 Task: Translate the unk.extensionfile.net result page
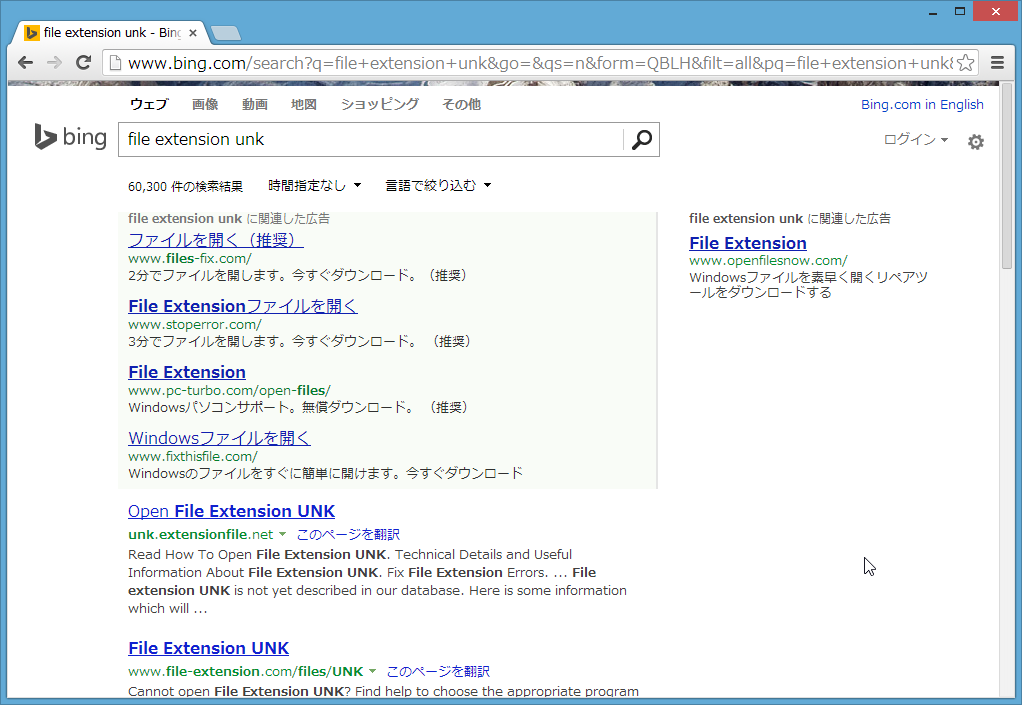click(x=348, y=534)
